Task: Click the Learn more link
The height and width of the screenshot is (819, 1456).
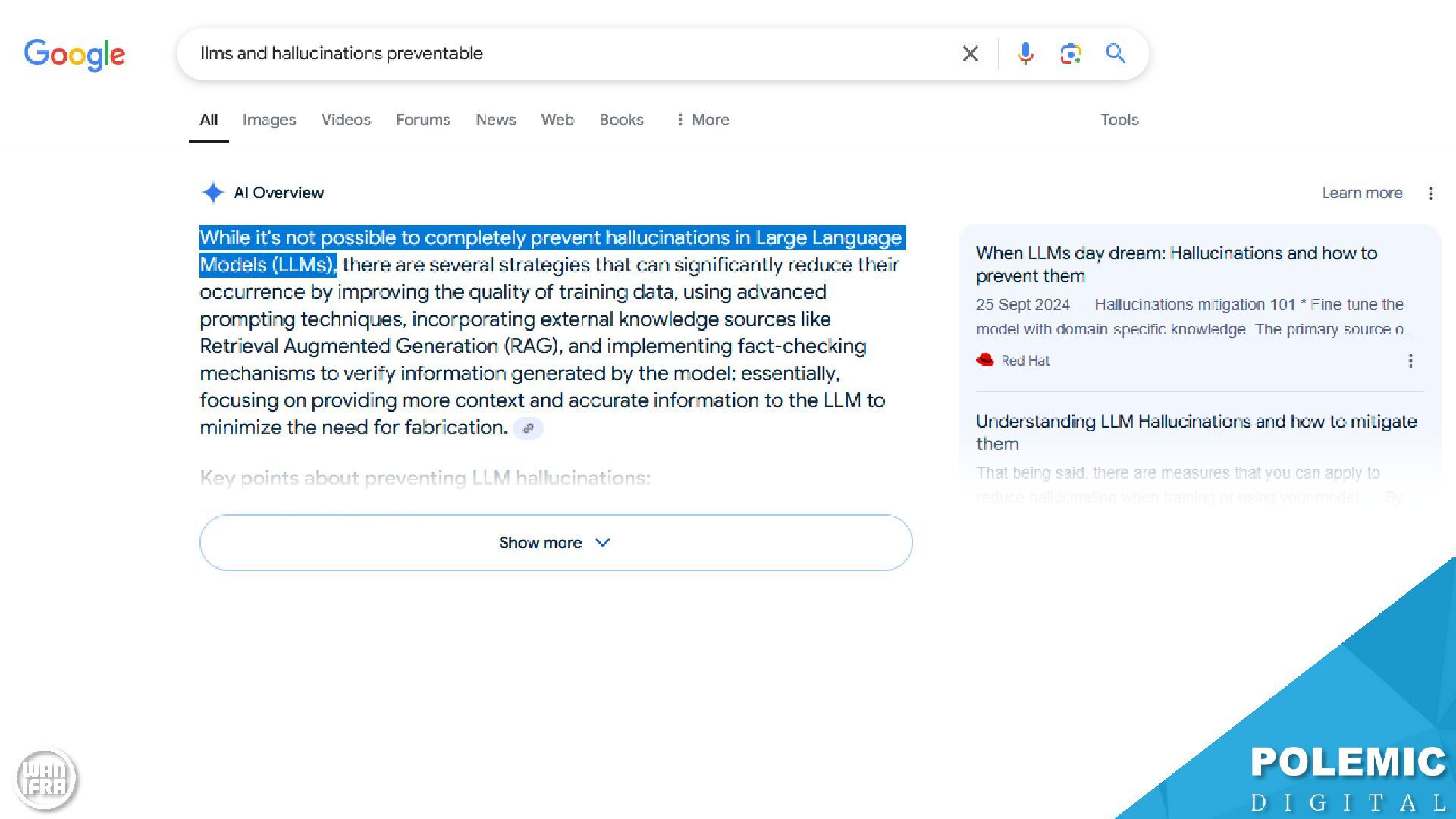Action: (x=1361, y=193)
